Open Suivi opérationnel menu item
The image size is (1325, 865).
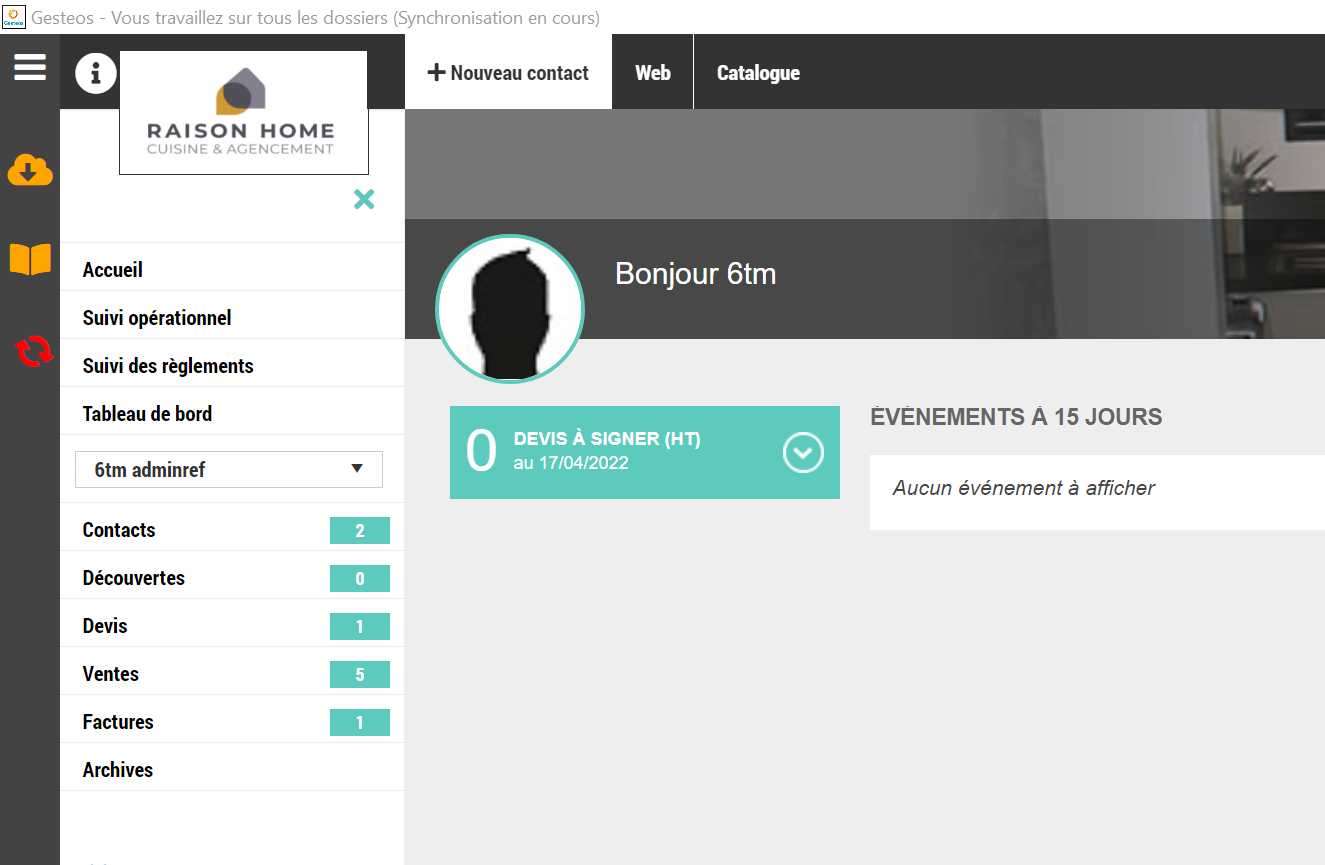(157, 318)
